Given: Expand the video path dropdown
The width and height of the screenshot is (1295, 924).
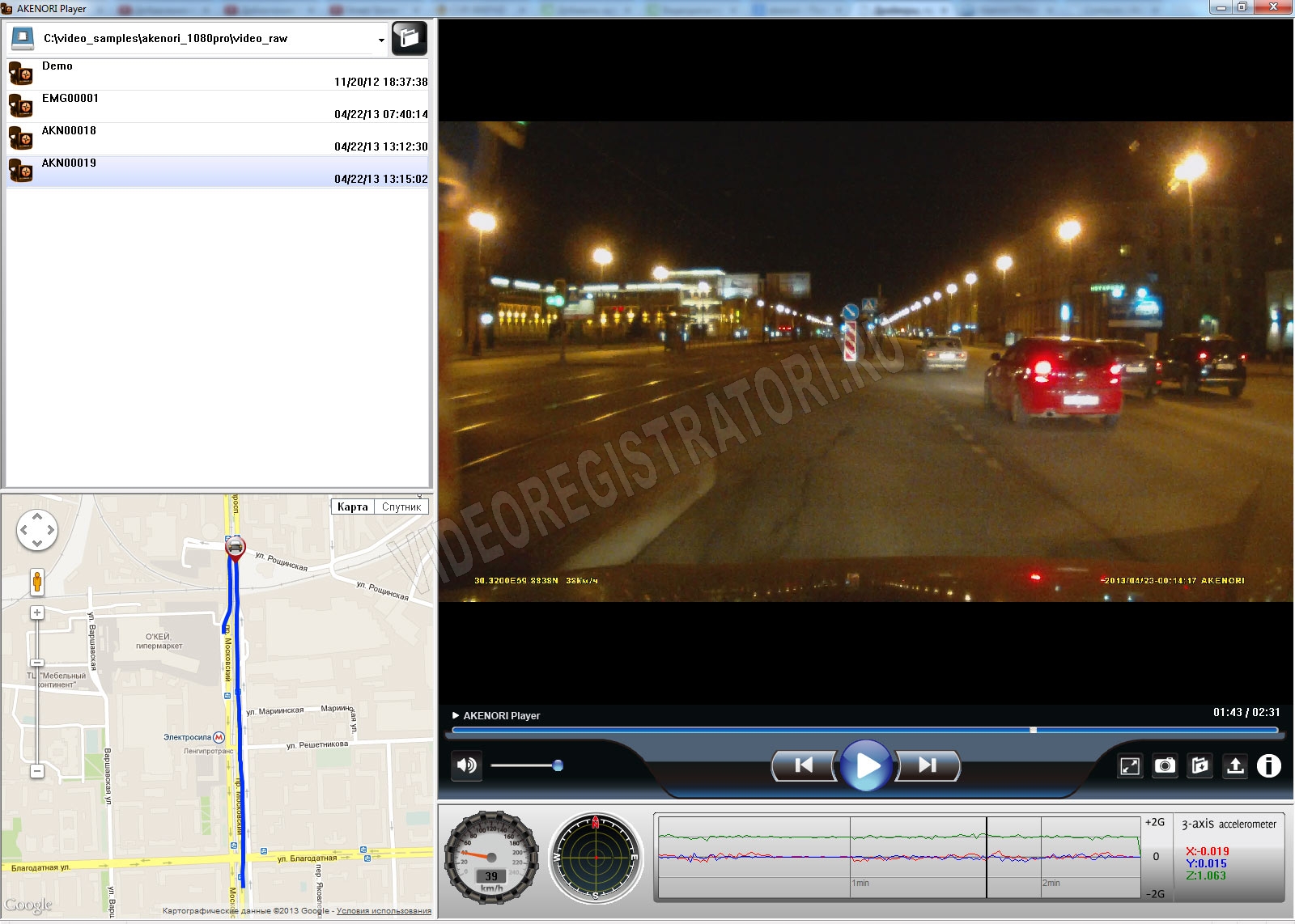Looking at the screenshot, I should coord(381,40).
